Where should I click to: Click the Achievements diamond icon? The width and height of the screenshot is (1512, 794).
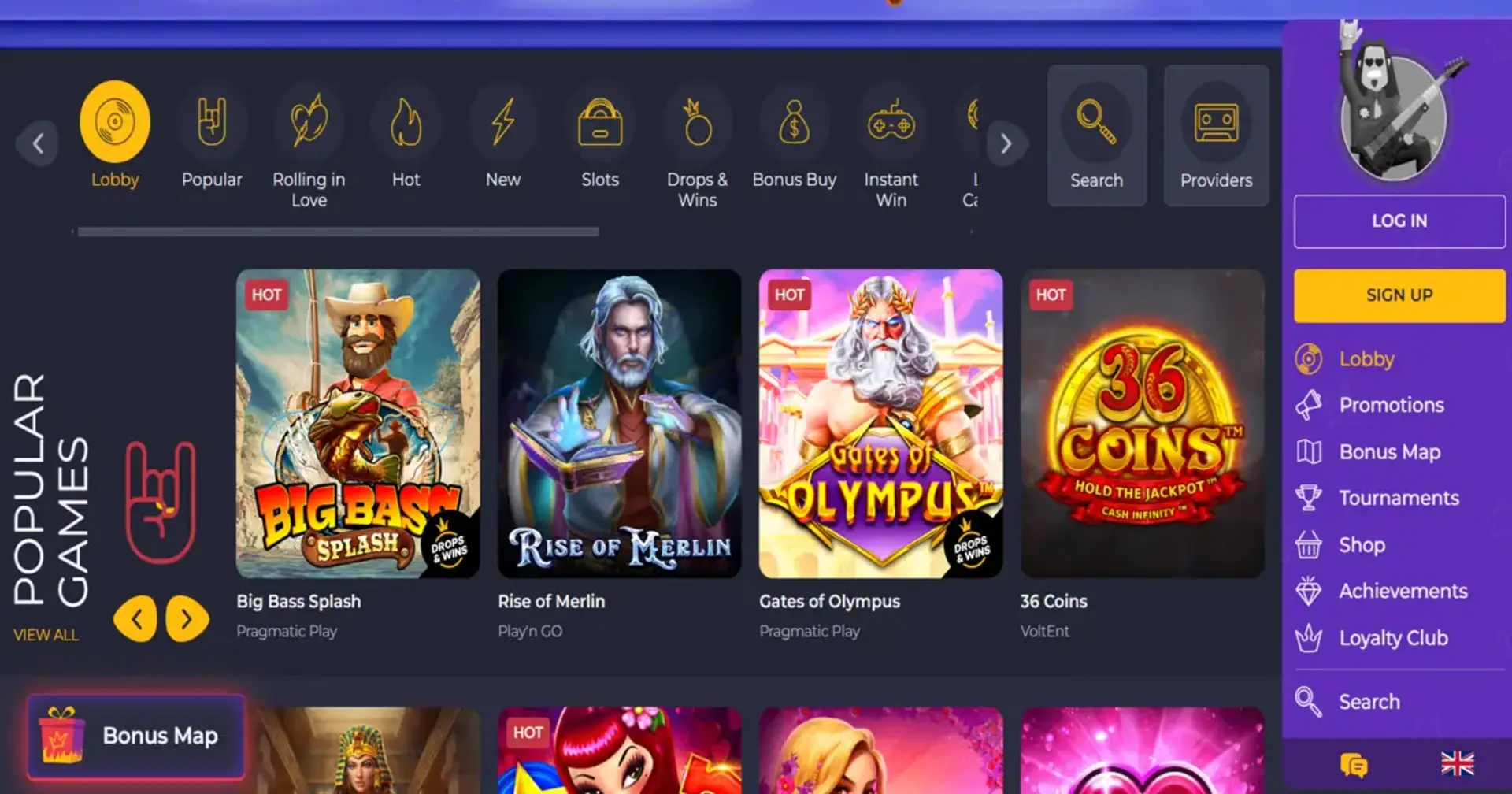[1309, 591]
